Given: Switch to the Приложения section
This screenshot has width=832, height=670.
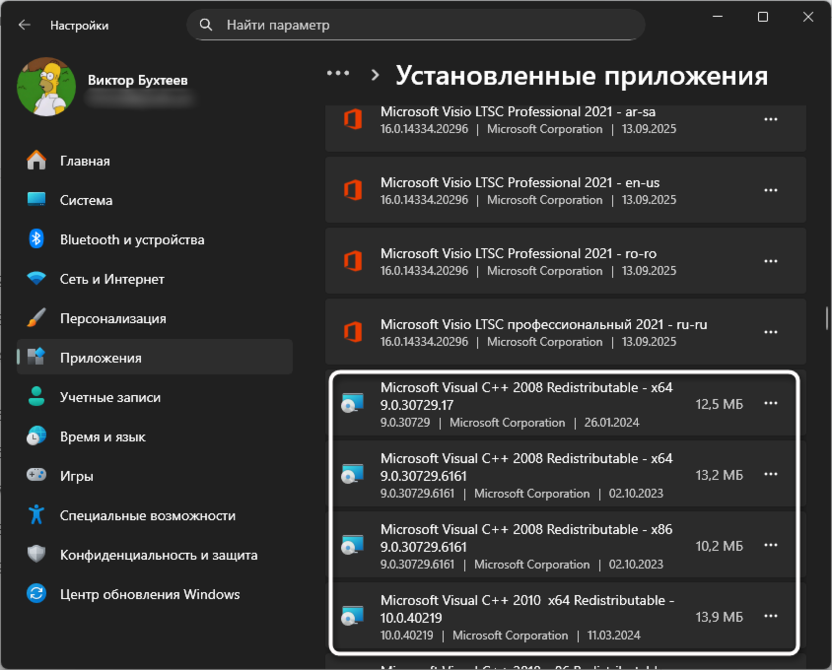Looking at the screenshot, I should 37,358.
